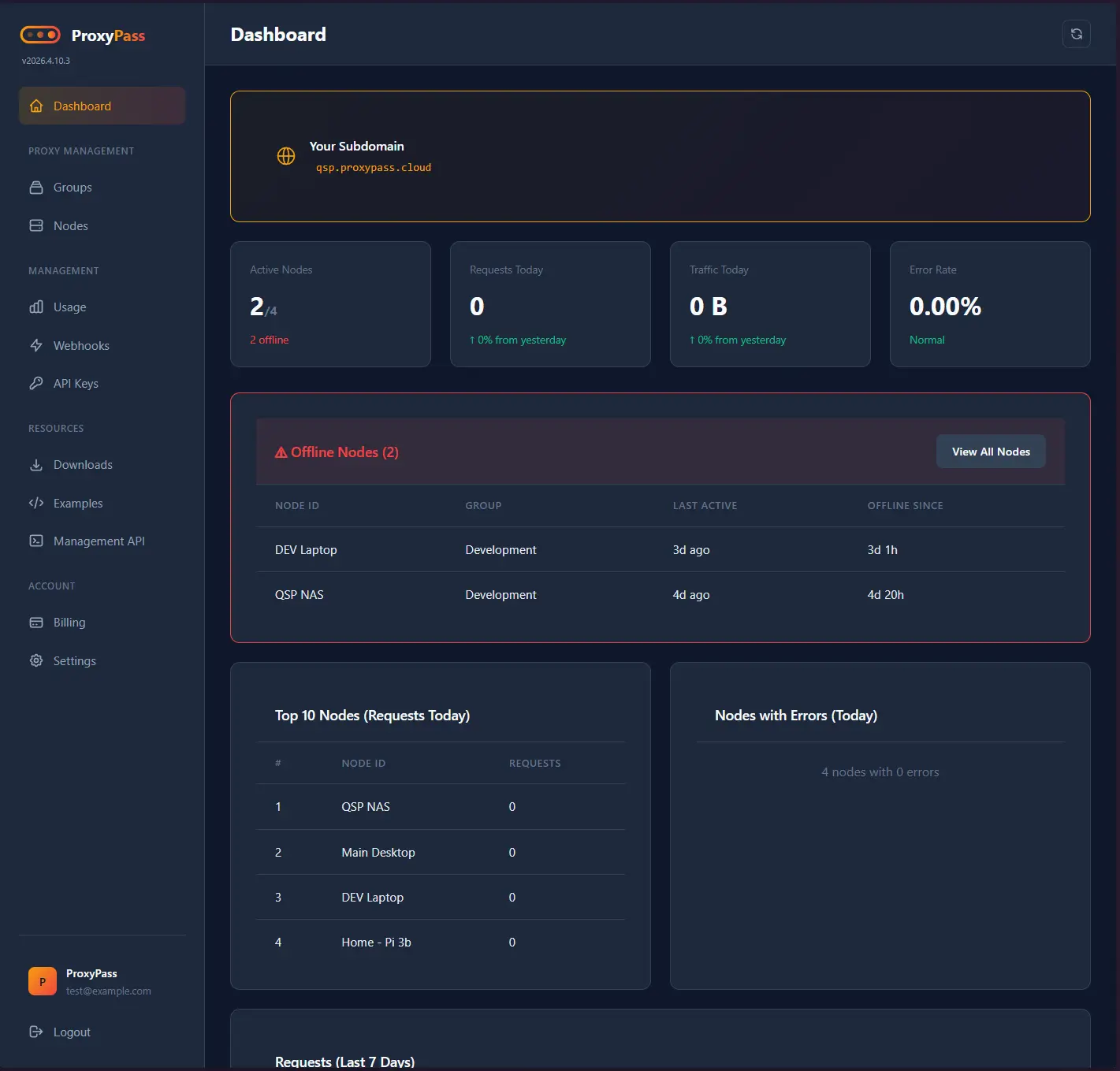The width and height of the screenshot is (1120, 1071).
Task: Click the test@example.com account email
Action: (109, 991)
